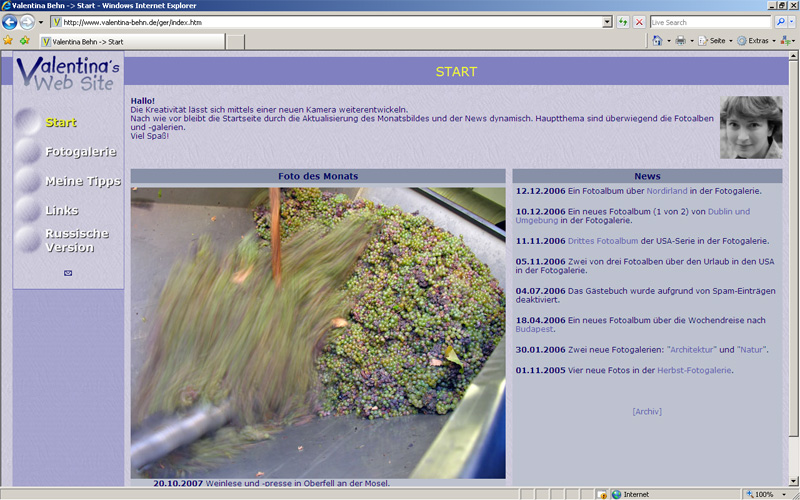Click the page favicon in address bar
Viewport: 800px width, 500px height.
pyautogui.click(x=57, y=22)
